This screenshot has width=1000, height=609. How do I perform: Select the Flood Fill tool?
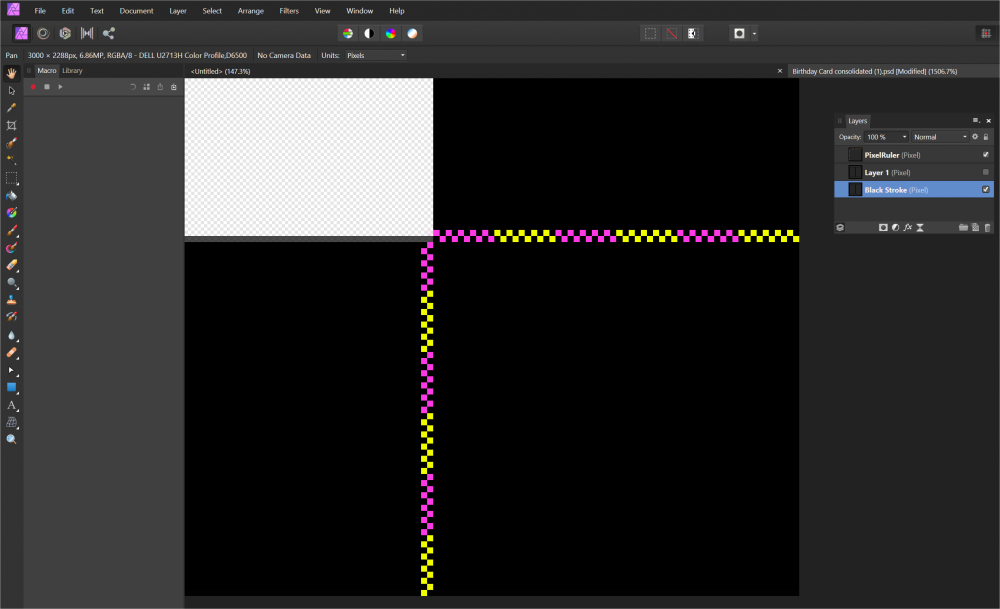click(x=12, y=195)
